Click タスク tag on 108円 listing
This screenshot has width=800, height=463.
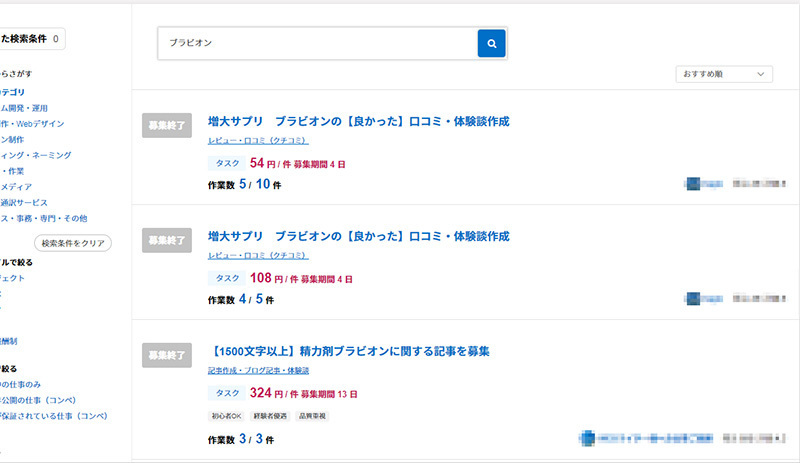coord(227,278)
